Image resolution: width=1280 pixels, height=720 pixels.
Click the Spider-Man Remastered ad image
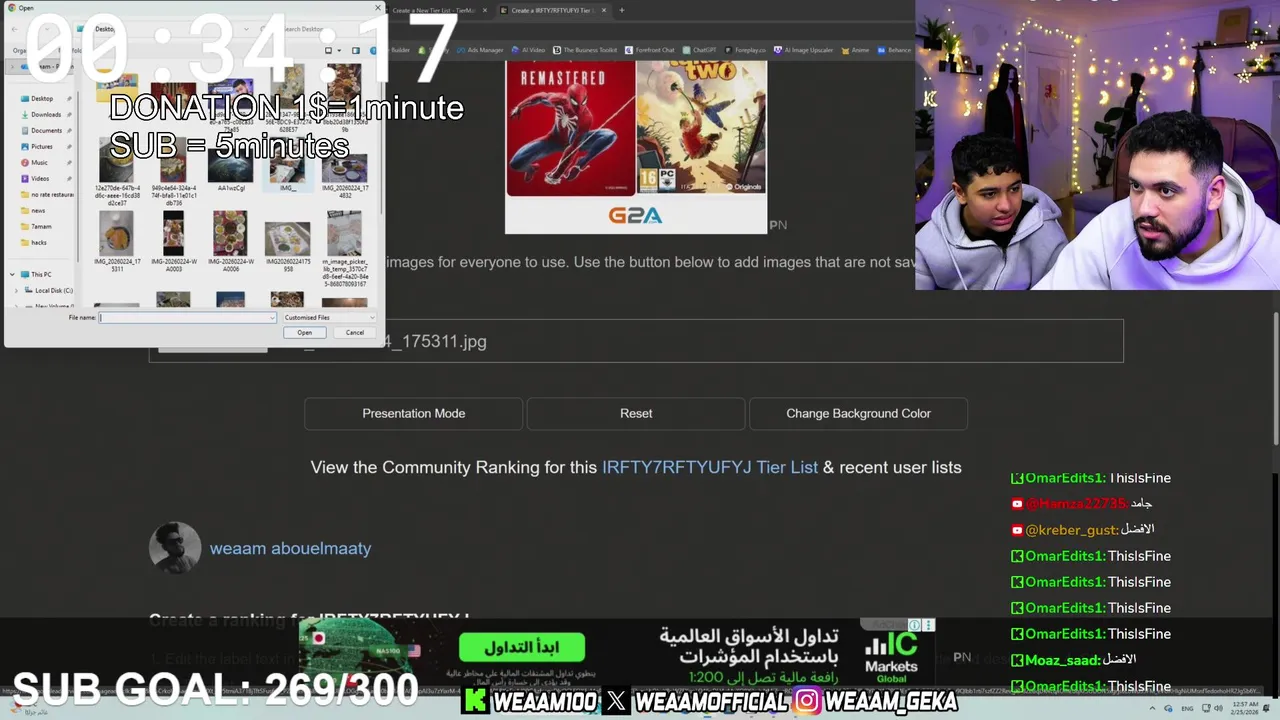(571, 128)
